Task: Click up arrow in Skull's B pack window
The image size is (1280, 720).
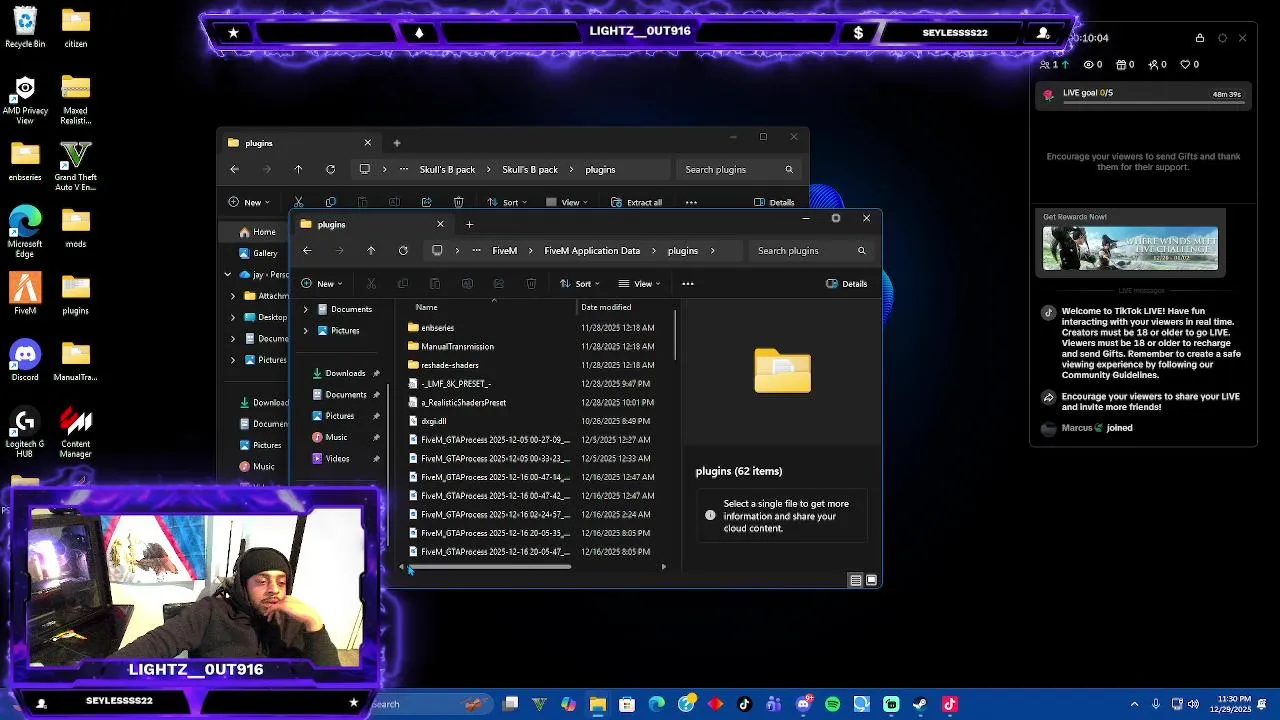Action: click(298, 170)
